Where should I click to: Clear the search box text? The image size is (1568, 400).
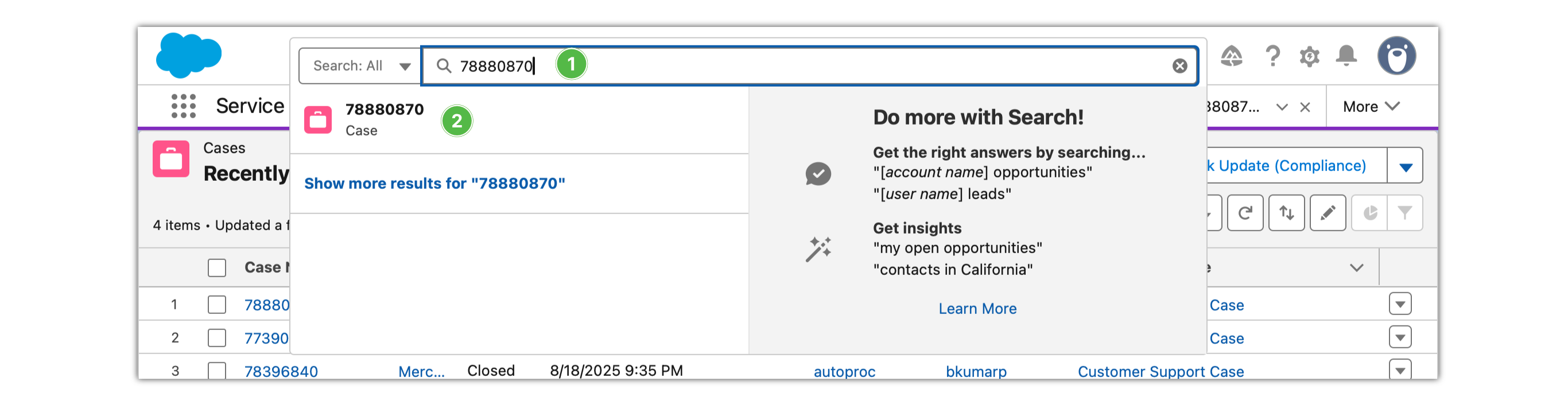(x=1179, y=66)
